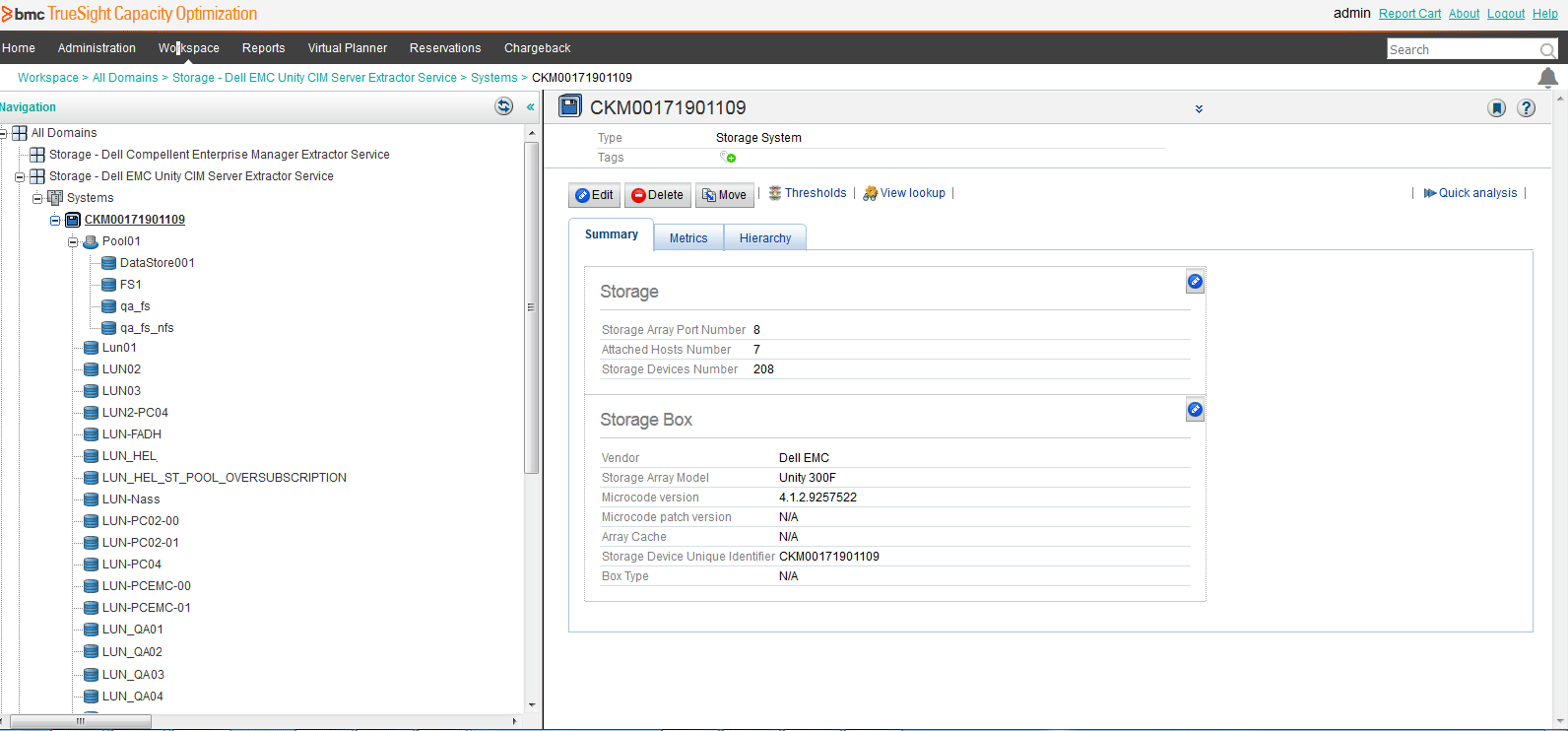Click the Pool01 pool icon

[91, 241]
